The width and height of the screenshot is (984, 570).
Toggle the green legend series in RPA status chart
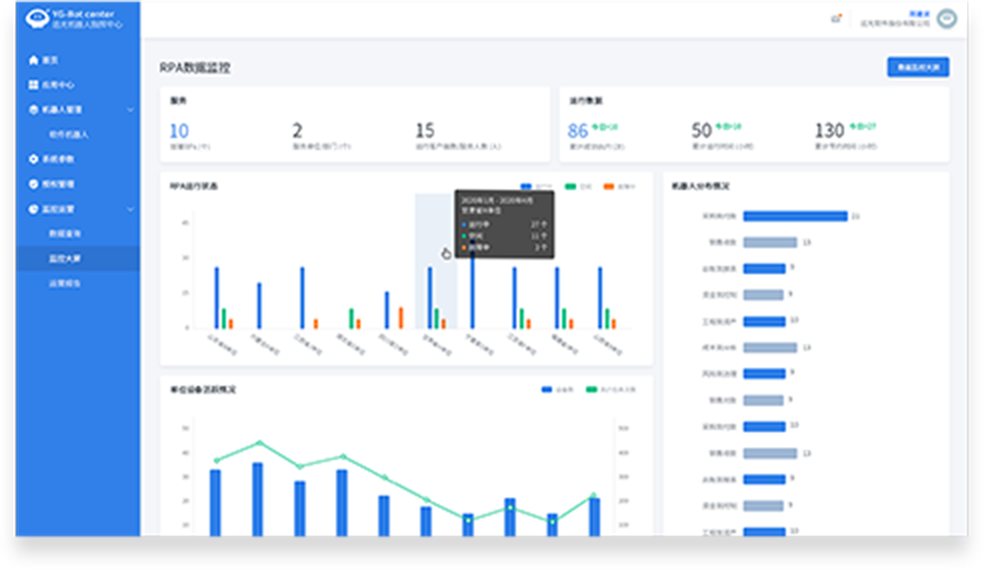[570, 186]
